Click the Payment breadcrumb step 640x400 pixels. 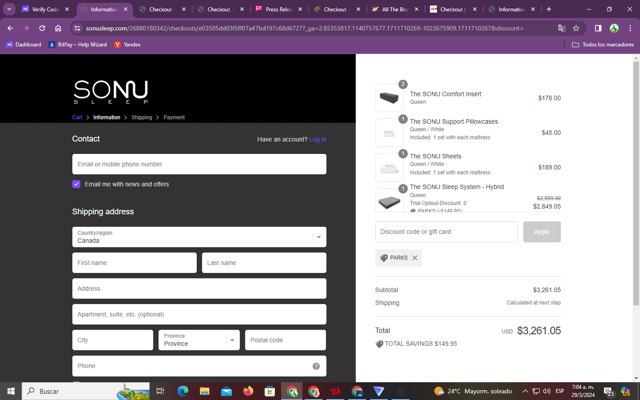(174, 118)
